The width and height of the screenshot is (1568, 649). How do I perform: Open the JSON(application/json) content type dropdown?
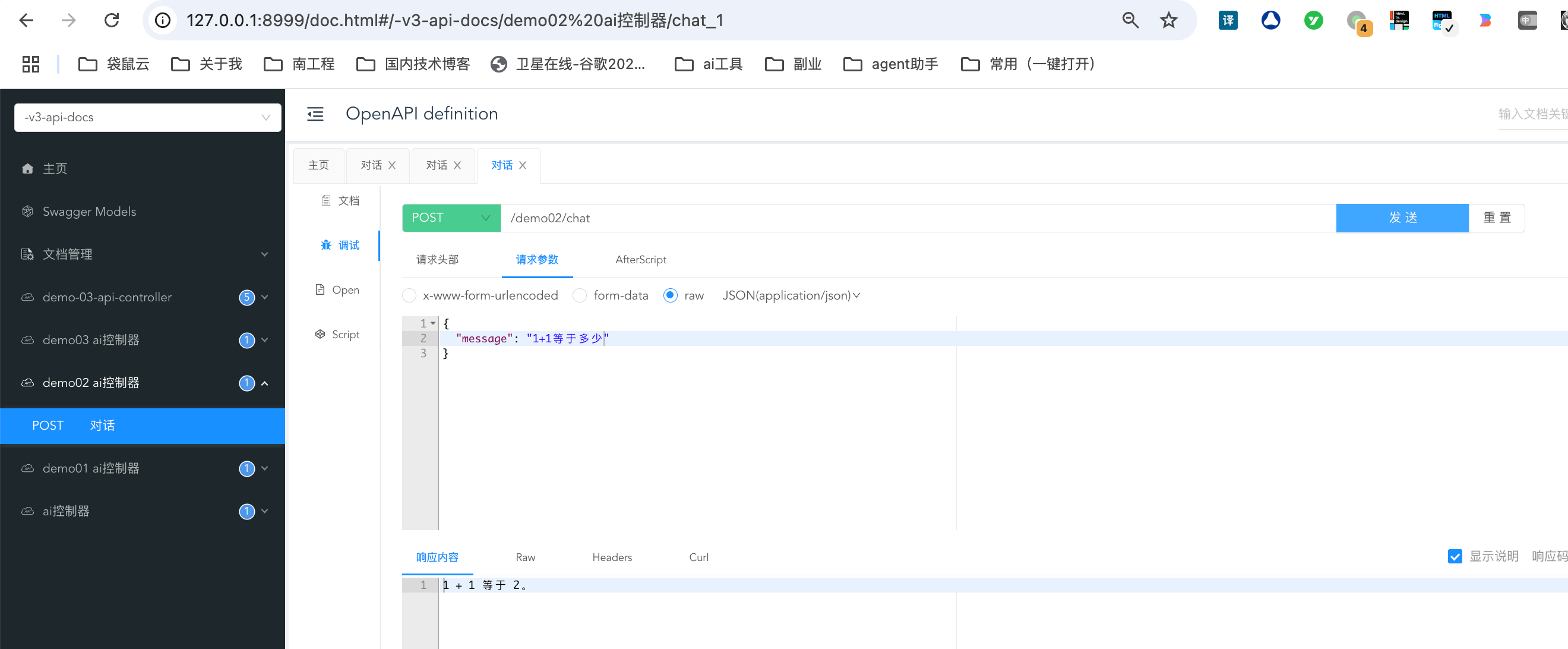coord(791,295)
